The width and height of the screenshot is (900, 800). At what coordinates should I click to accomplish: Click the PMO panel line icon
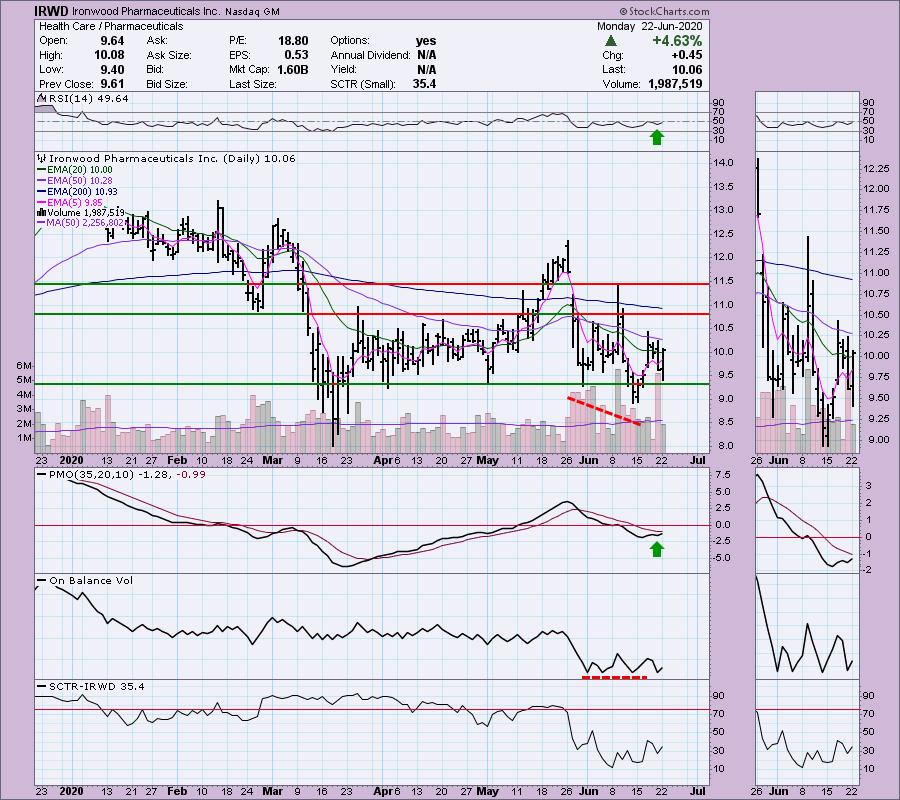pos(41,475)
